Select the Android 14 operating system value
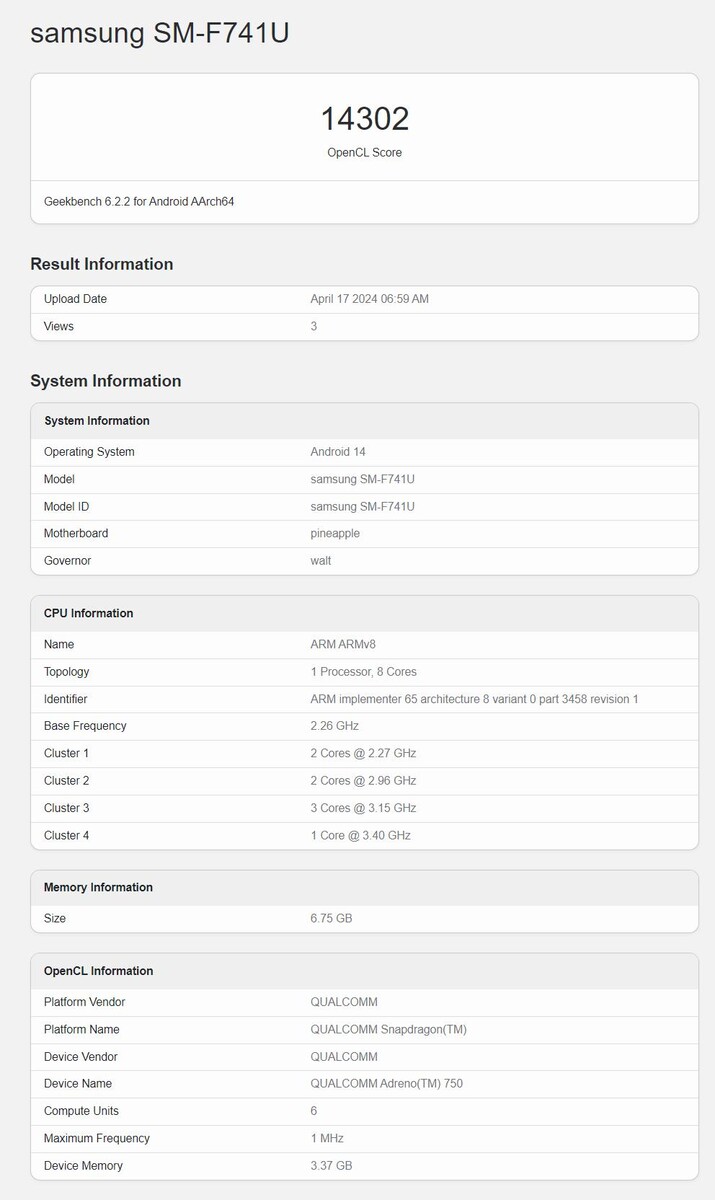The image size is (715, 1200). (338, 452)
